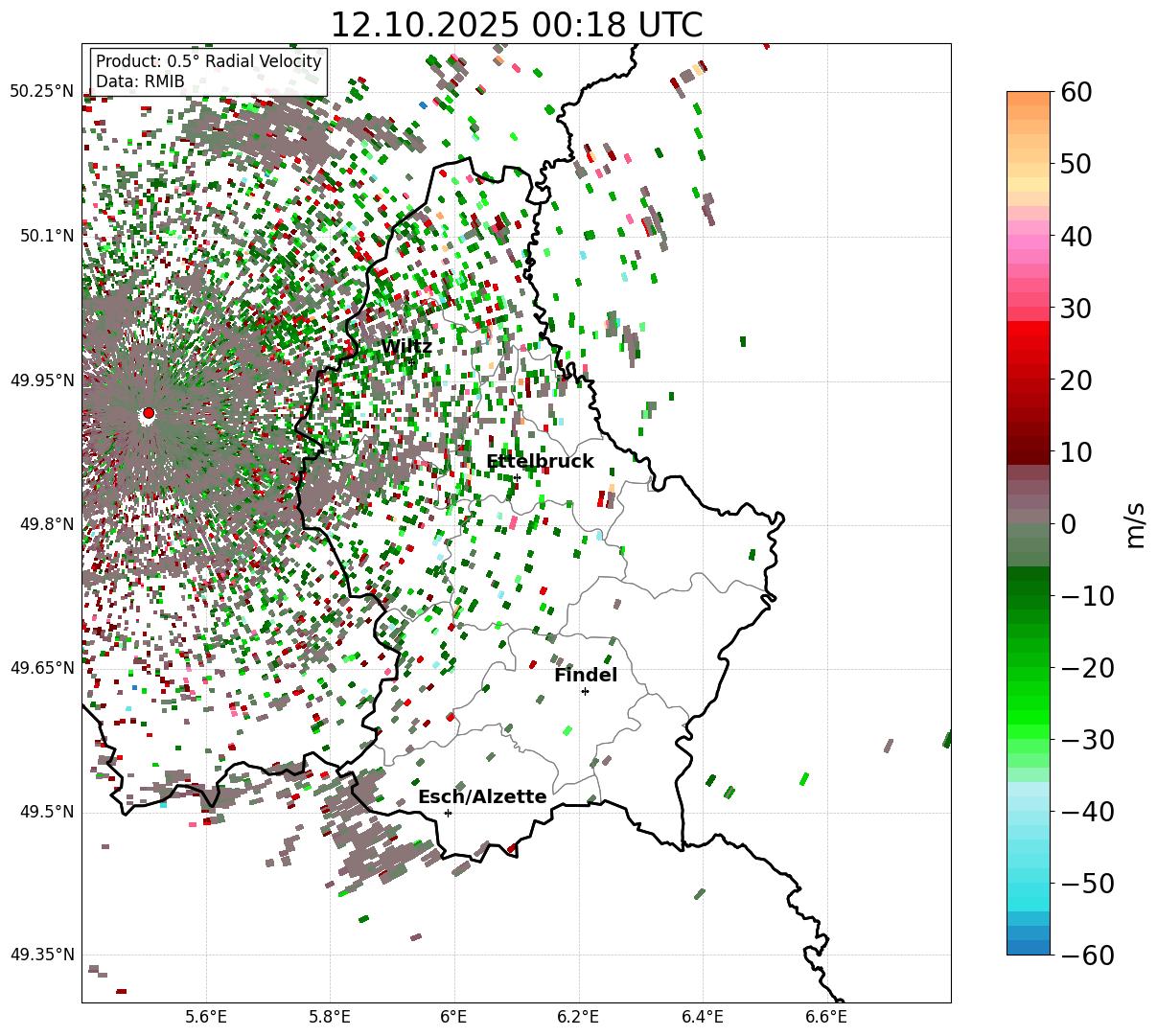Click the 5.8°E longitude tick label

(x=331, y=1017)
